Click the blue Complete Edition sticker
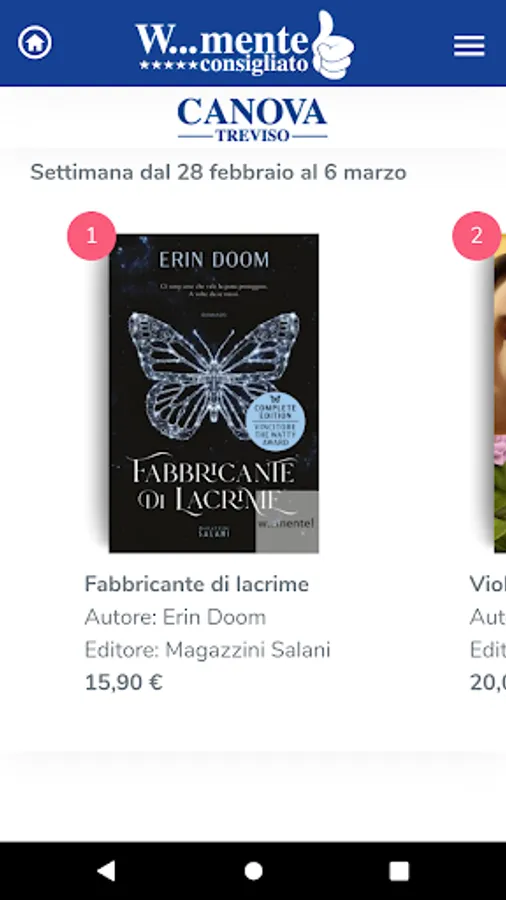 (275, 422)
